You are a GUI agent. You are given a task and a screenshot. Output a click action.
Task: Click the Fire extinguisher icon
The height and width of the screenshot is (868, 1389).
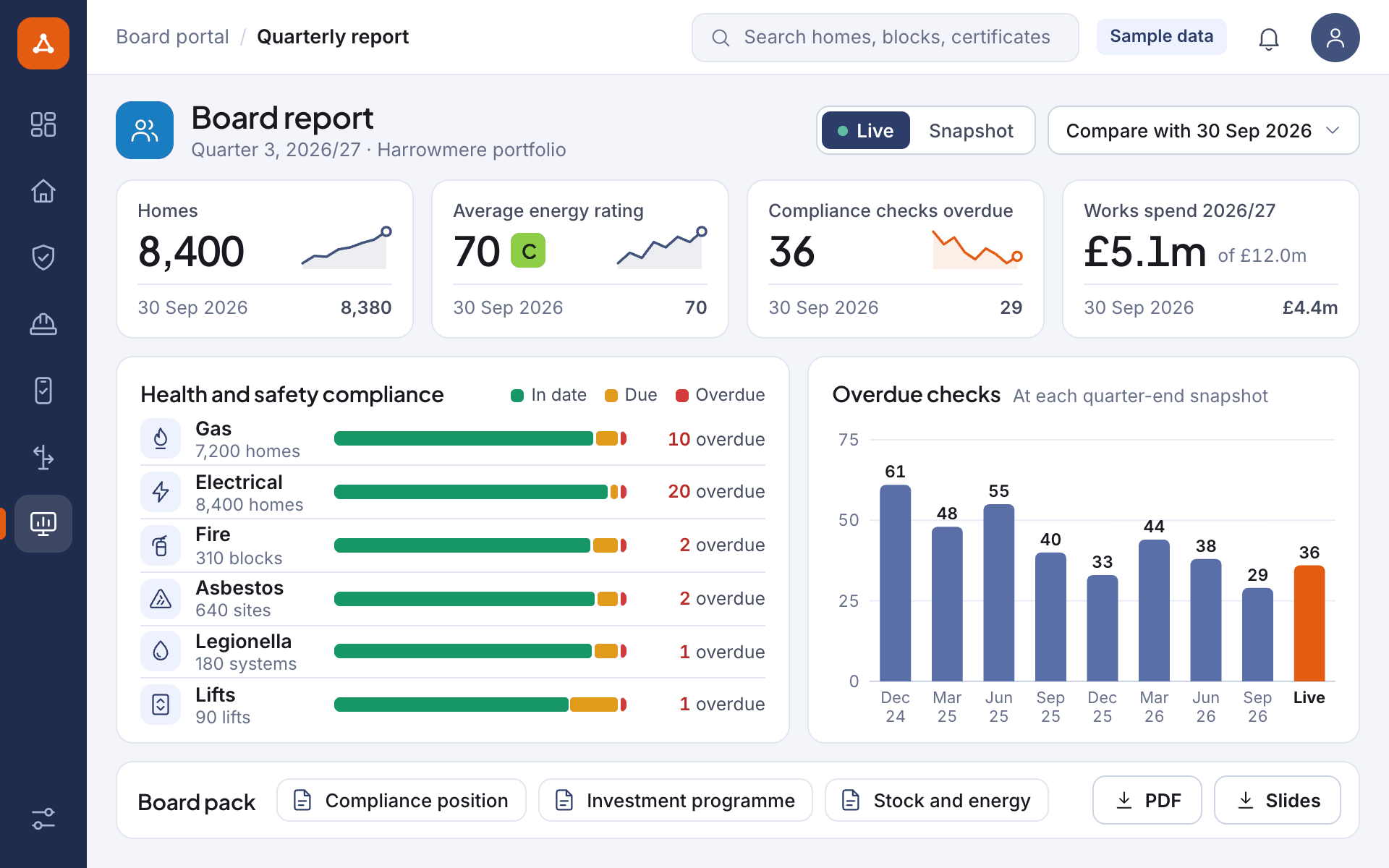[x=161, y=545]
